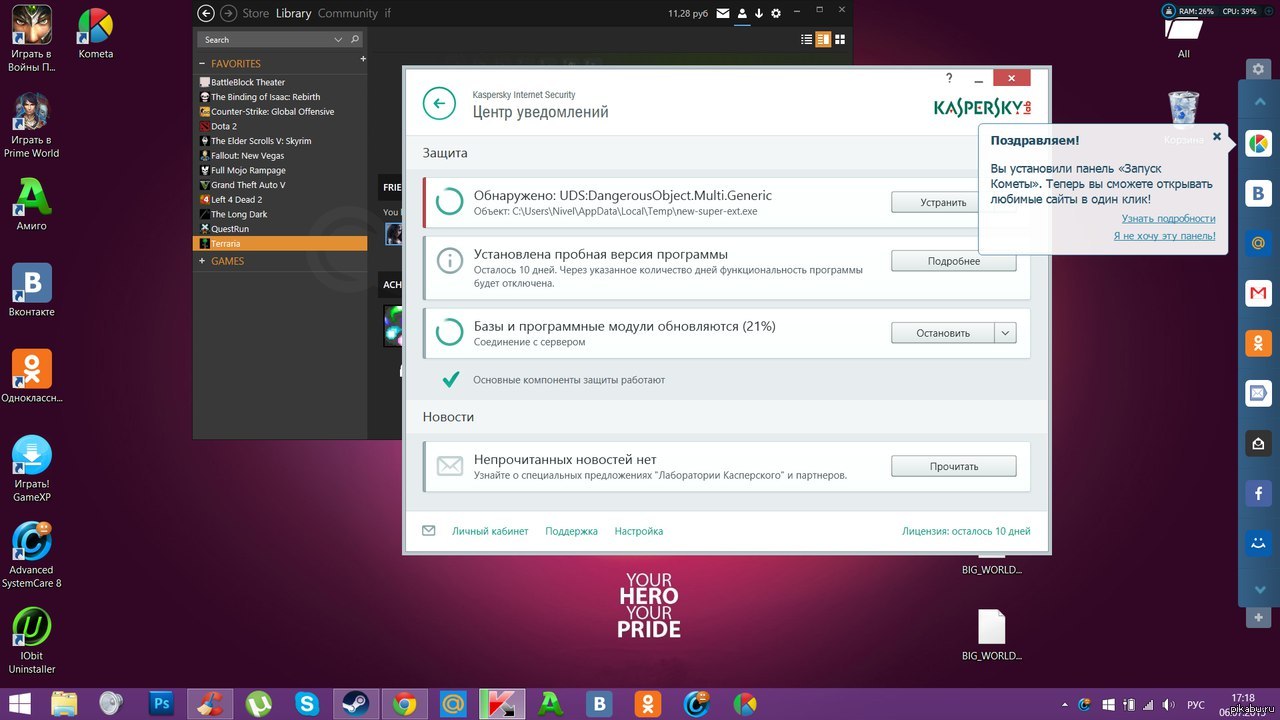Switch Steam library to detail view
Viewport: 1280px width, 720px height.
pos(823,40)
